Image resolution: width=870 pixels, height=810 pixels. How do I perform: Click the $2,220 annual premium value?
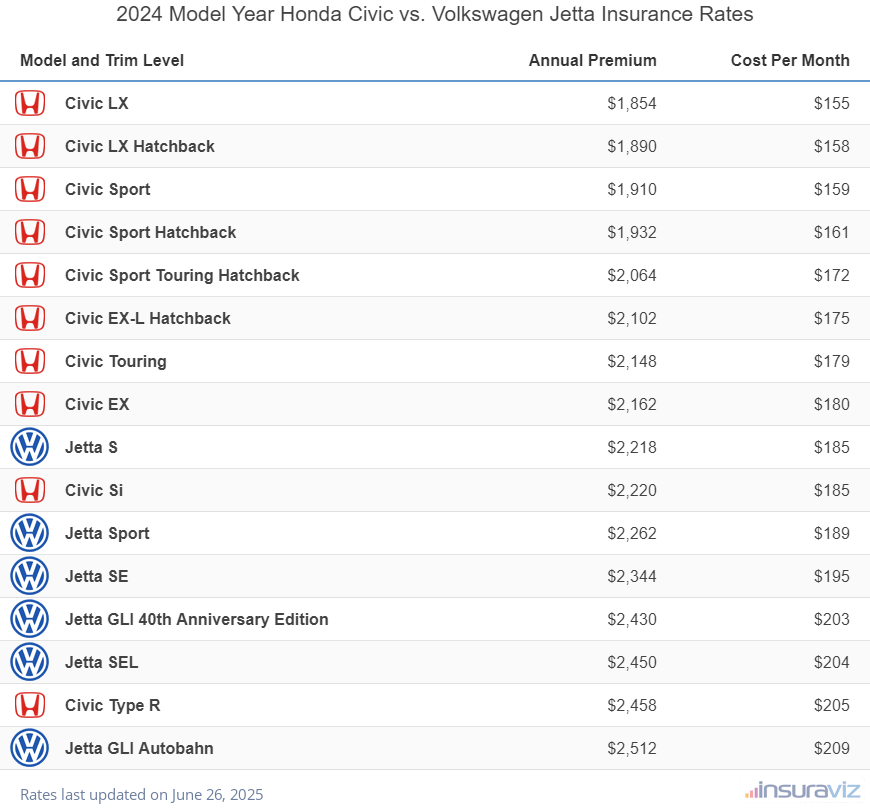pyautogui.click(x=632, y=490)
